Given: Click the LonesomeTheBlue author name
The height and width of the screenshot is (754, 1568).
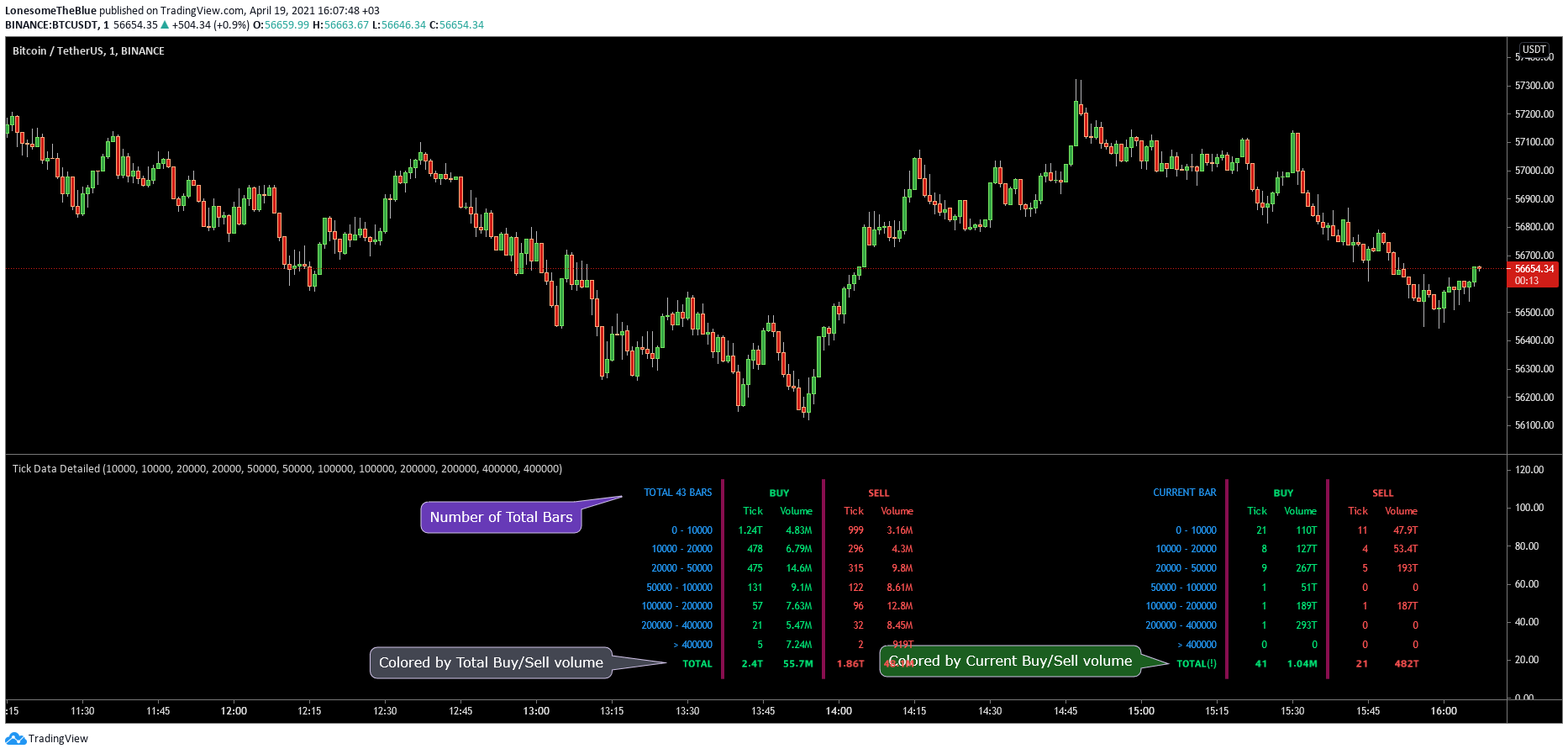Looking at the screenshot, I should click(x=50, y=11).
